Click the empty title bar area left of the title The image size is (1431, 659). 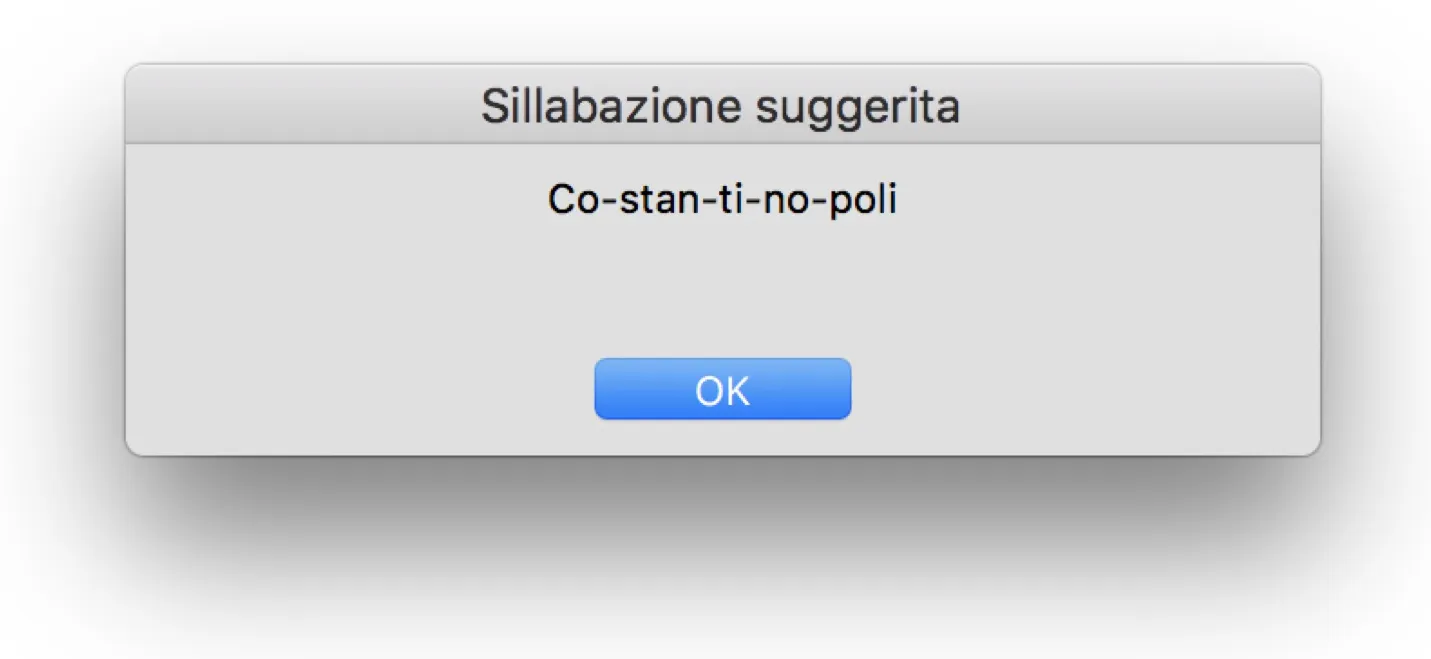(x=300, y=106)
